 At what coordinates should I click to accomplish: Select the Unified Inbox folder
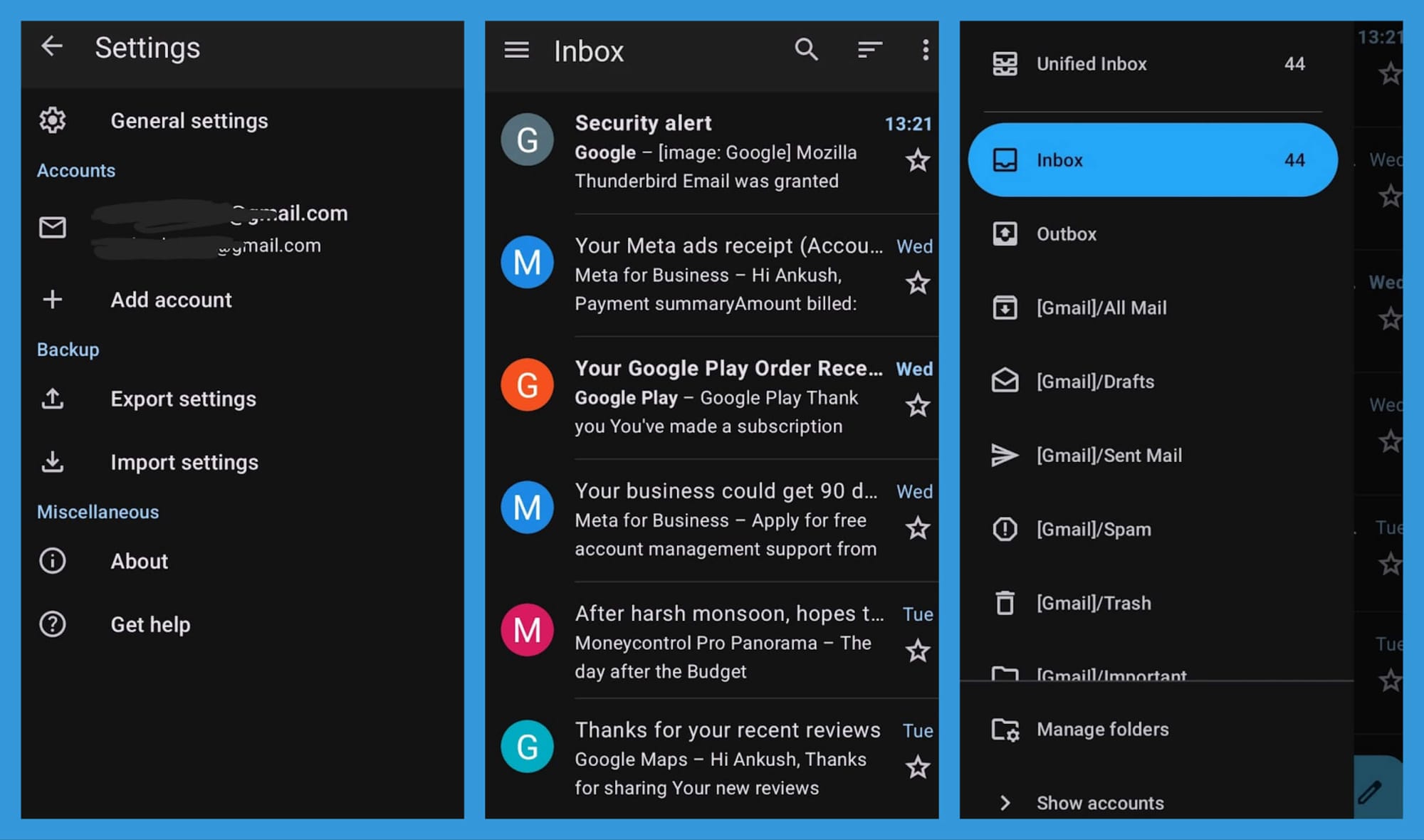(1091, 63)
